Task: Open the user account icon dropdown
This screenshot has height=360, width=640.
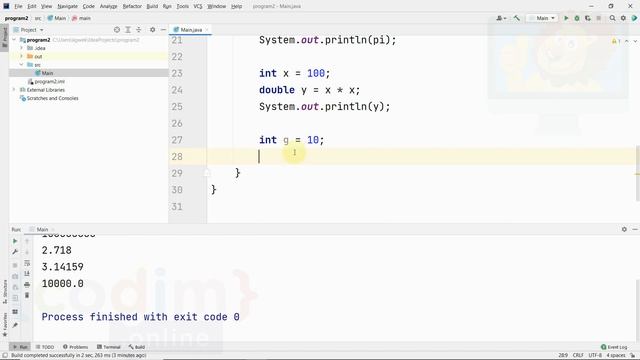Action: coord(501,18)
